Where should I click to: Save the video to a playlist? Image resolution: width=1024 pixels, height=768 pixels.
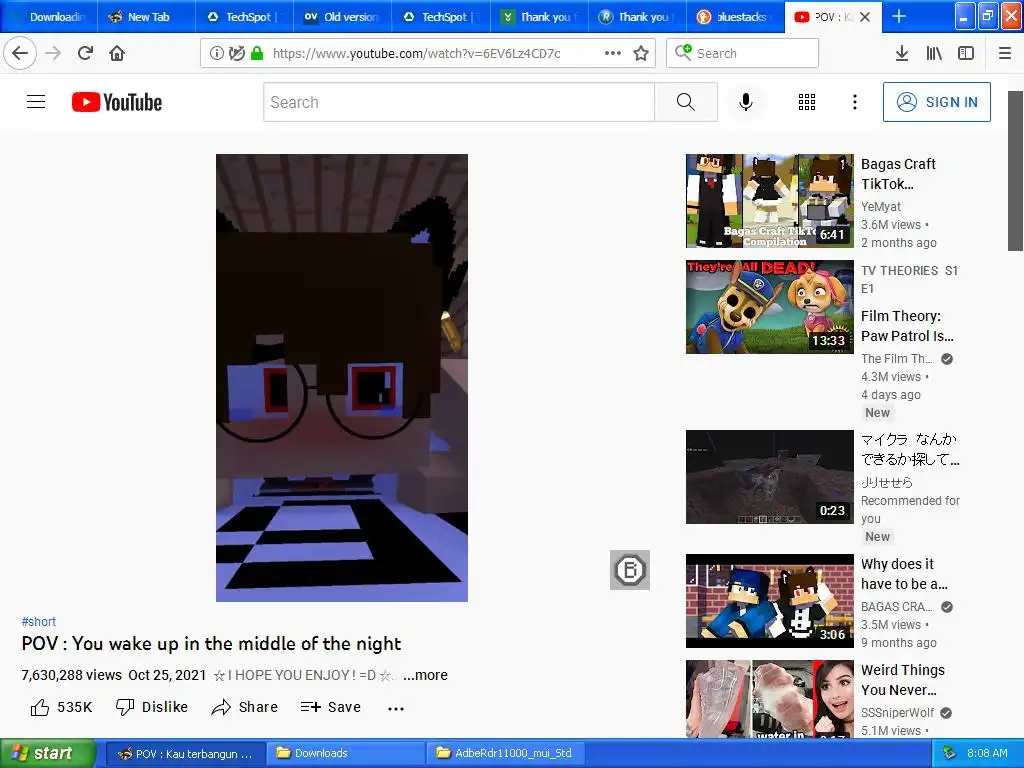[330, 707]
